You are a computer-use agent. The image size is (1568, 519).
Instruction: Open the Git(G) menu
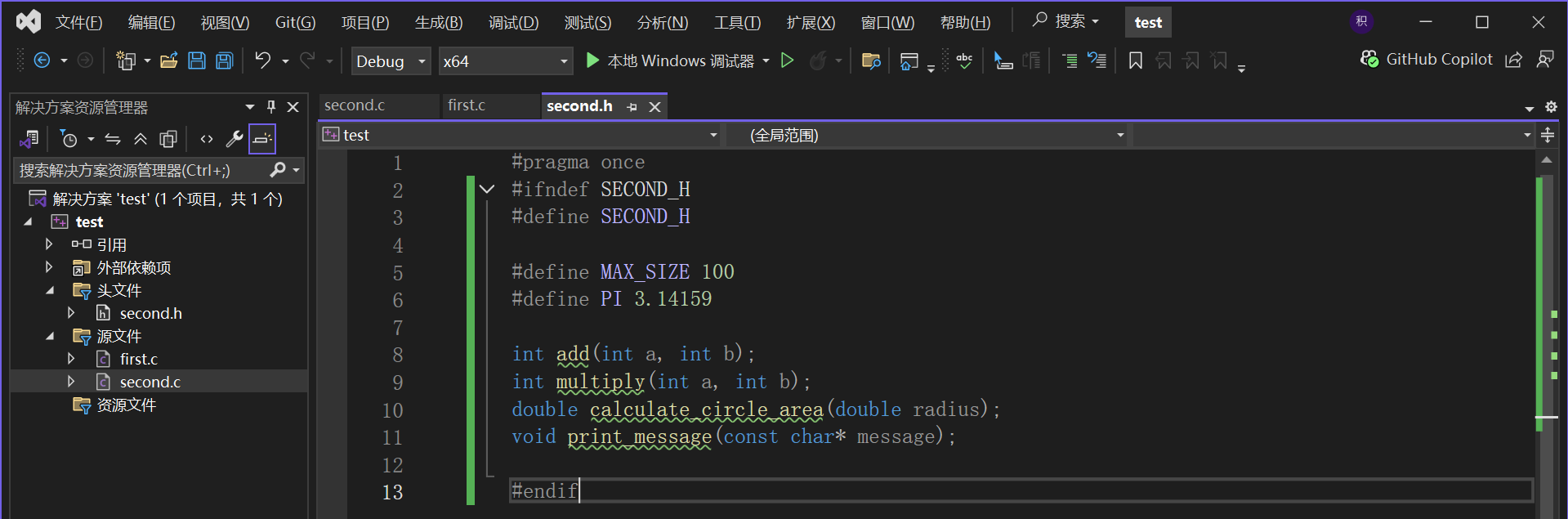click(x=295, y=22)
